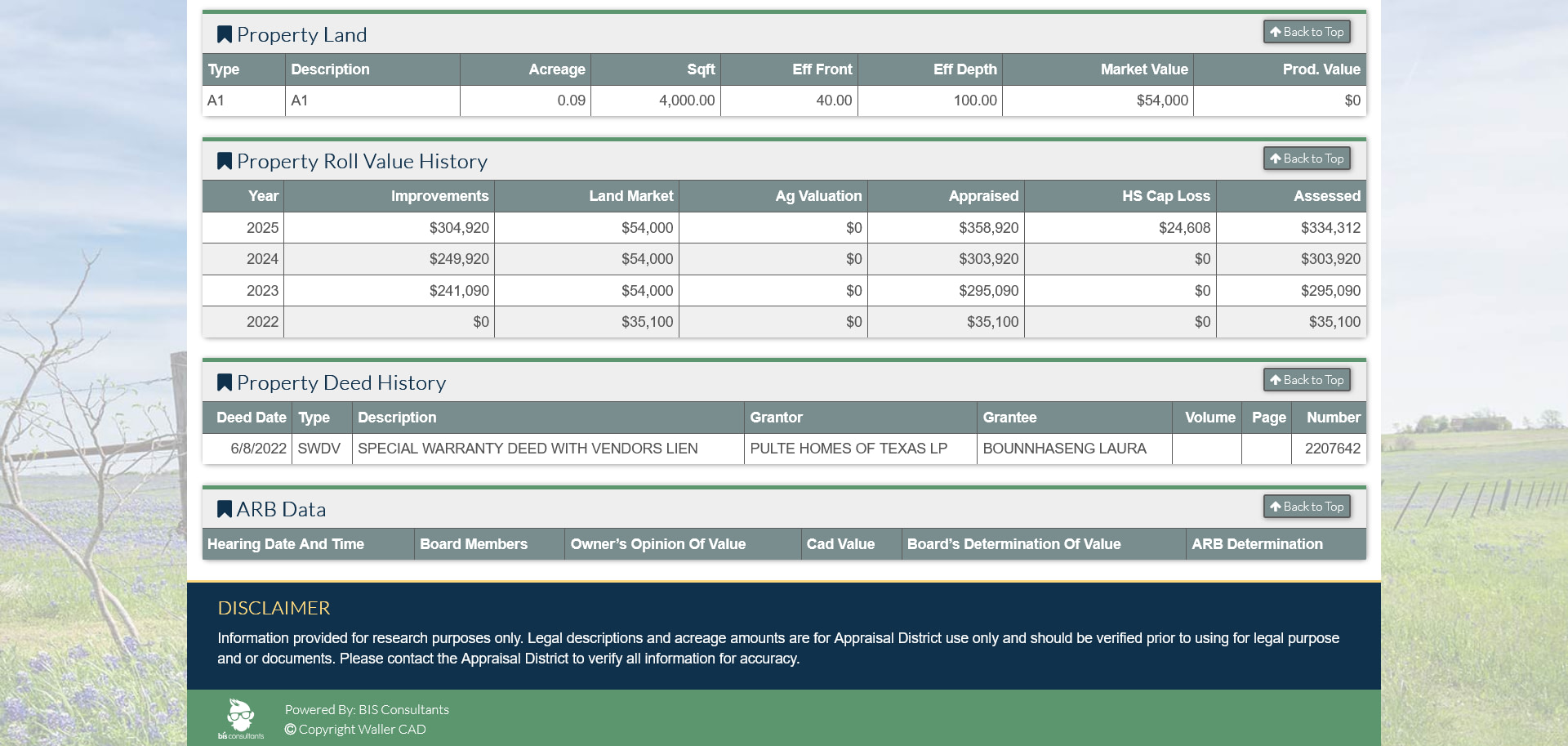Viewport: 1568px width, 746px height.
Task: Click the Ag Valuation column header
Action: pos(773,196)
